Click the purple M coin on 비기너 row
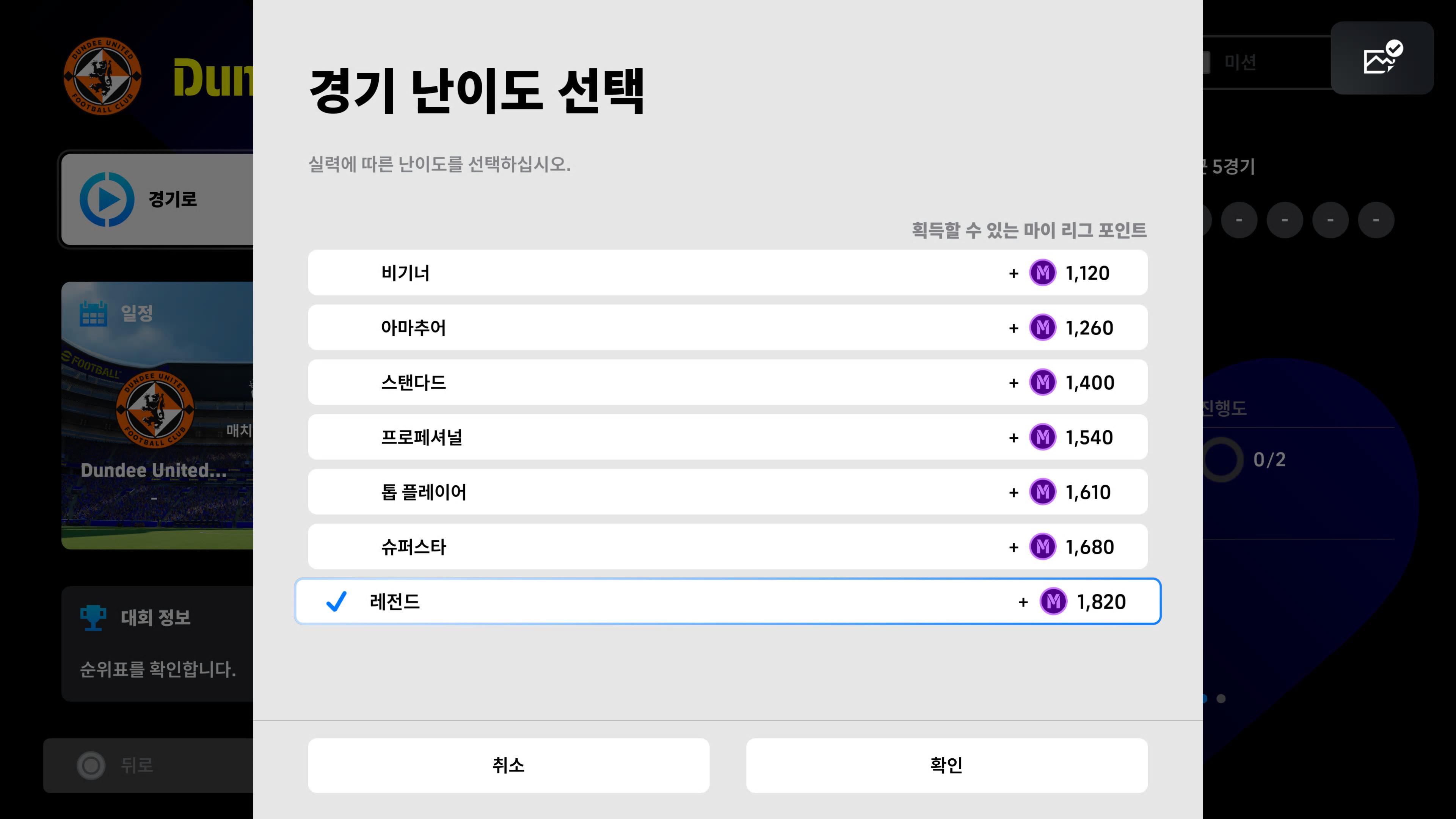The height and width of the screenshot is (819, 1456). 1042,273
